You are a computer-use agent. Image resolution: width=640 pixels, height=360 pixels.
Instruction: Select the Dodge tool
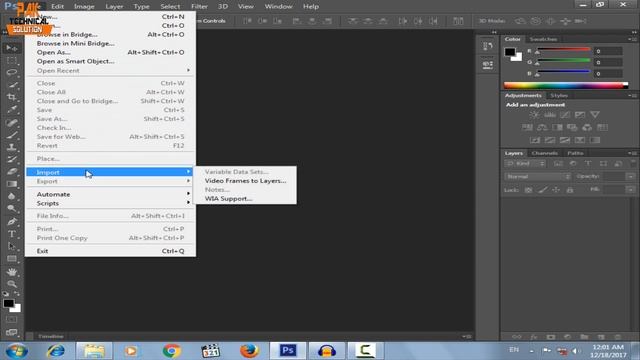pos(11,209)
